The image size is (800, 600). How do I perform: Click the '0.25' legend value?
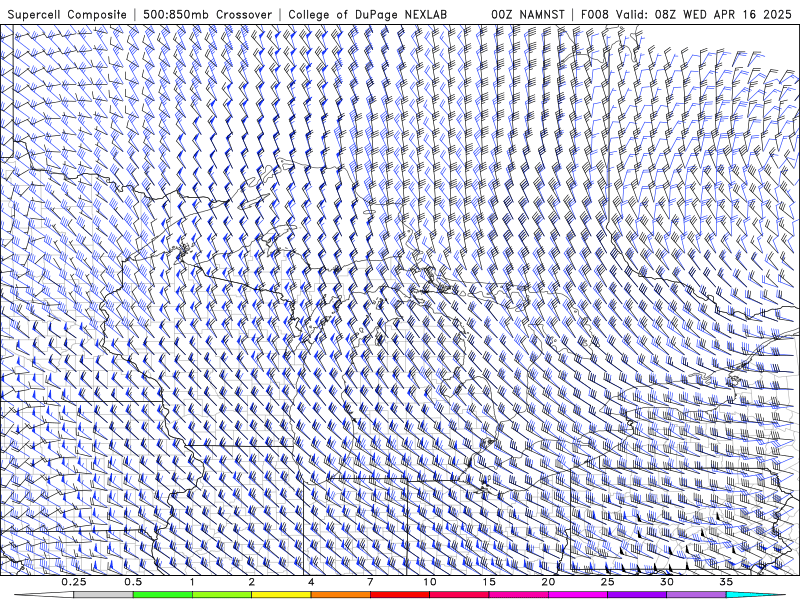74,582
